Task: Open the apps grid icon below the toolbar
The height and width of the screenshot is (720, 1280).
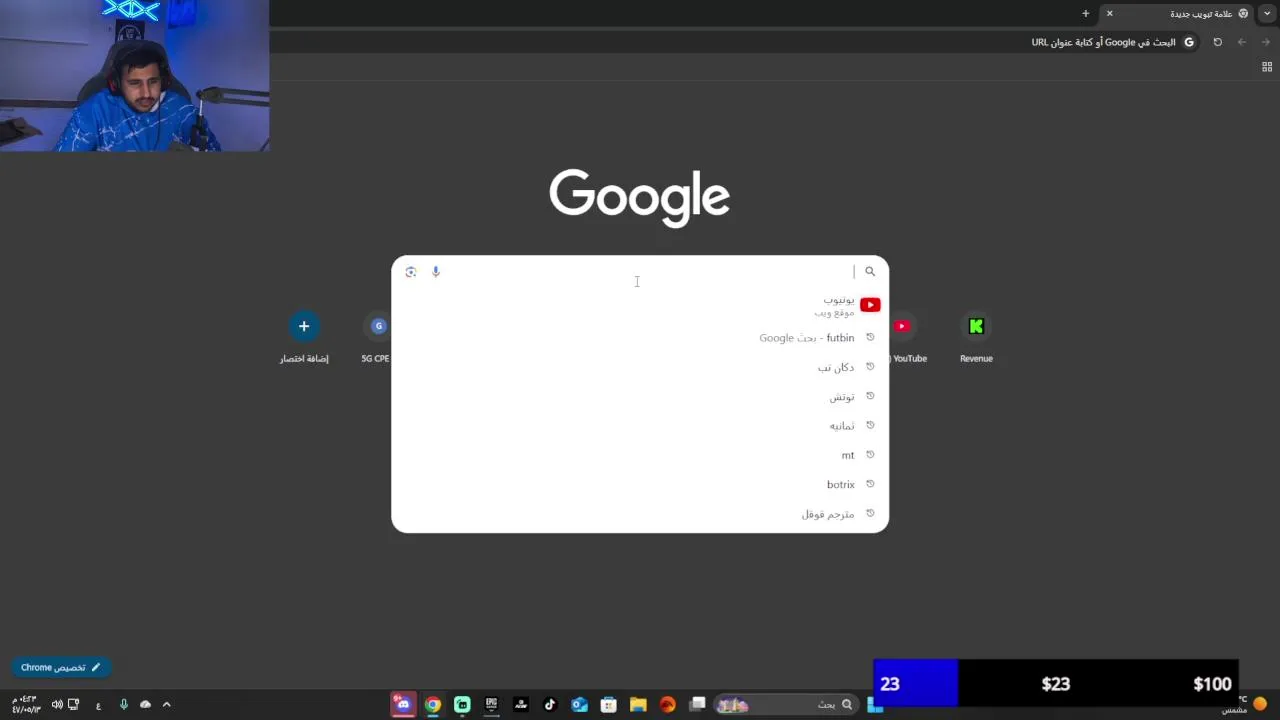Action: point(1267,67)
